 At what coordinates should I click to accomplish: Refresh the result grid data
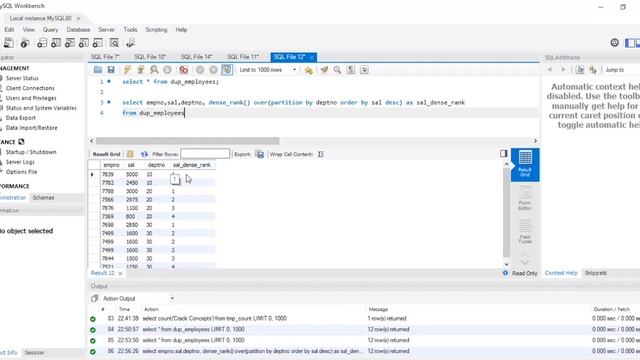coord(144,154)
